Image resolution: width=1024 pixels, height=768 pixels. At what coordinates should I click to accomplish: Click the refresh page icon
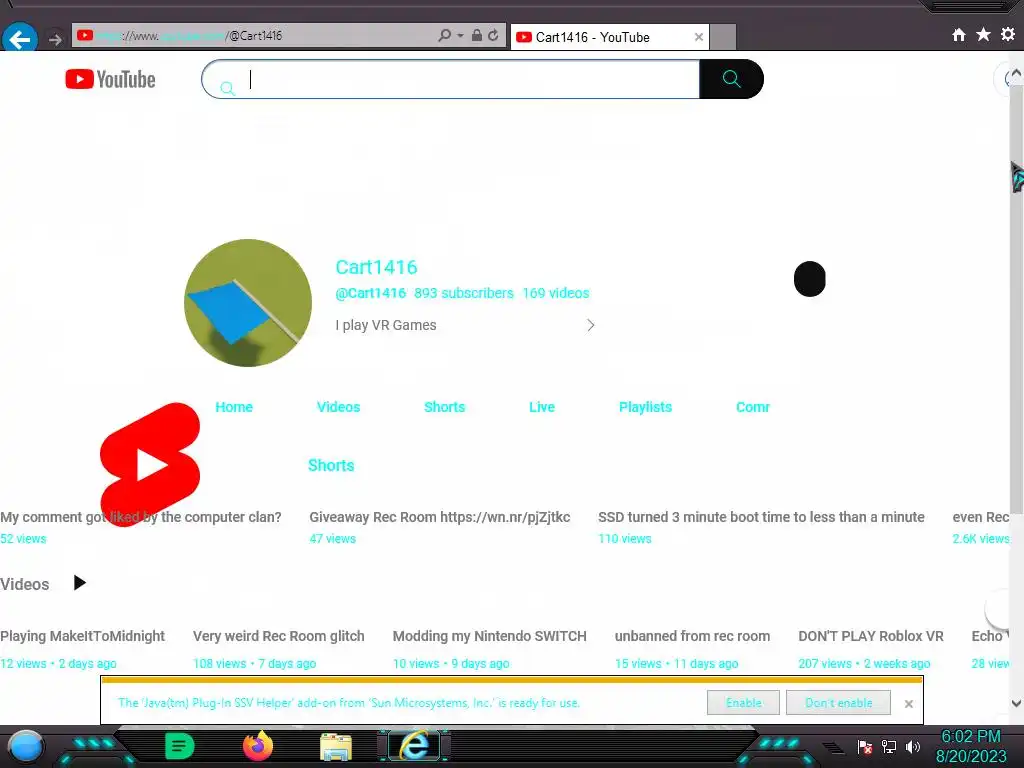(494, 35)
